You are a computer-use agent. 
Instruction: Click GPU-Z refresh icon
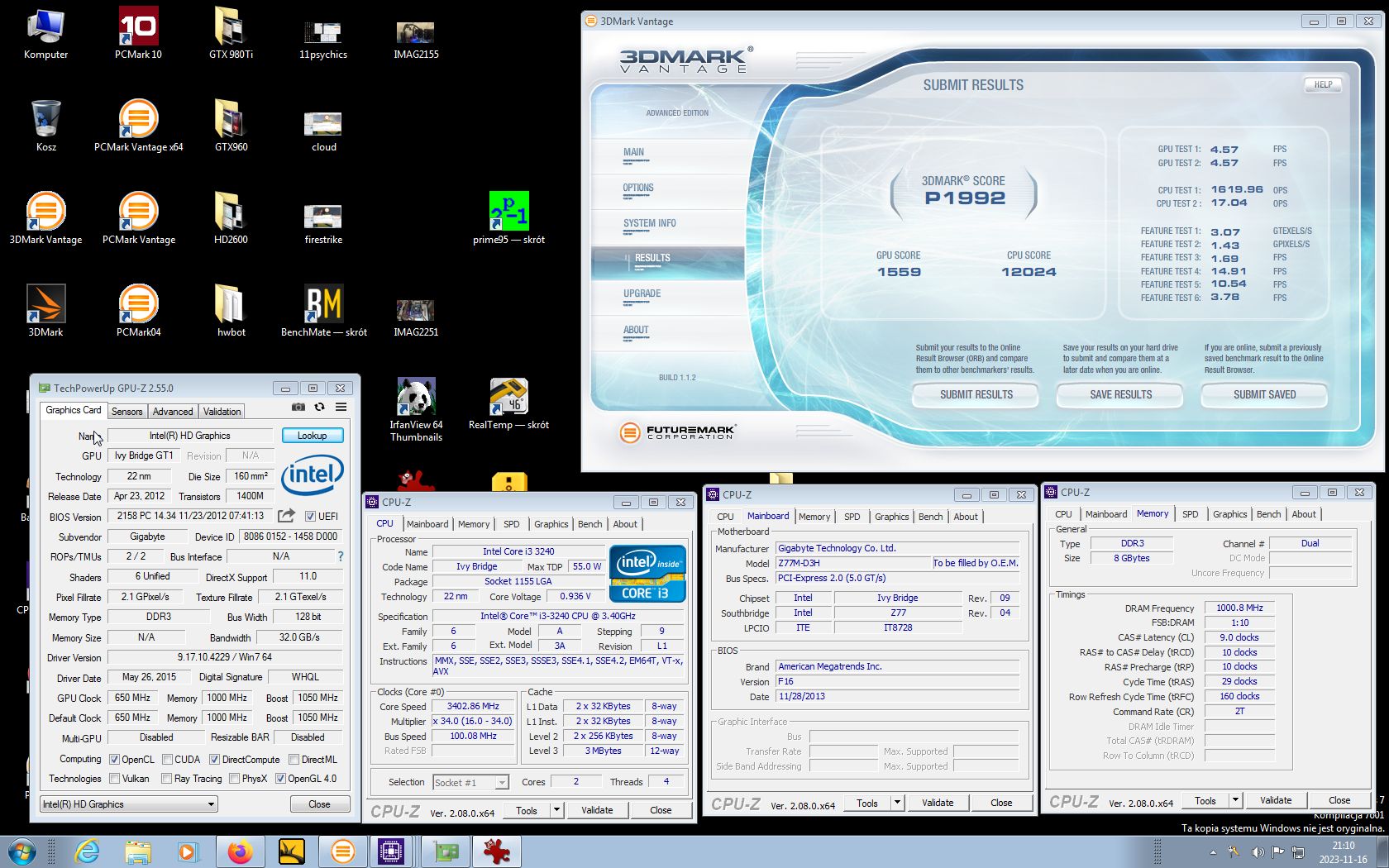(319, 407)
